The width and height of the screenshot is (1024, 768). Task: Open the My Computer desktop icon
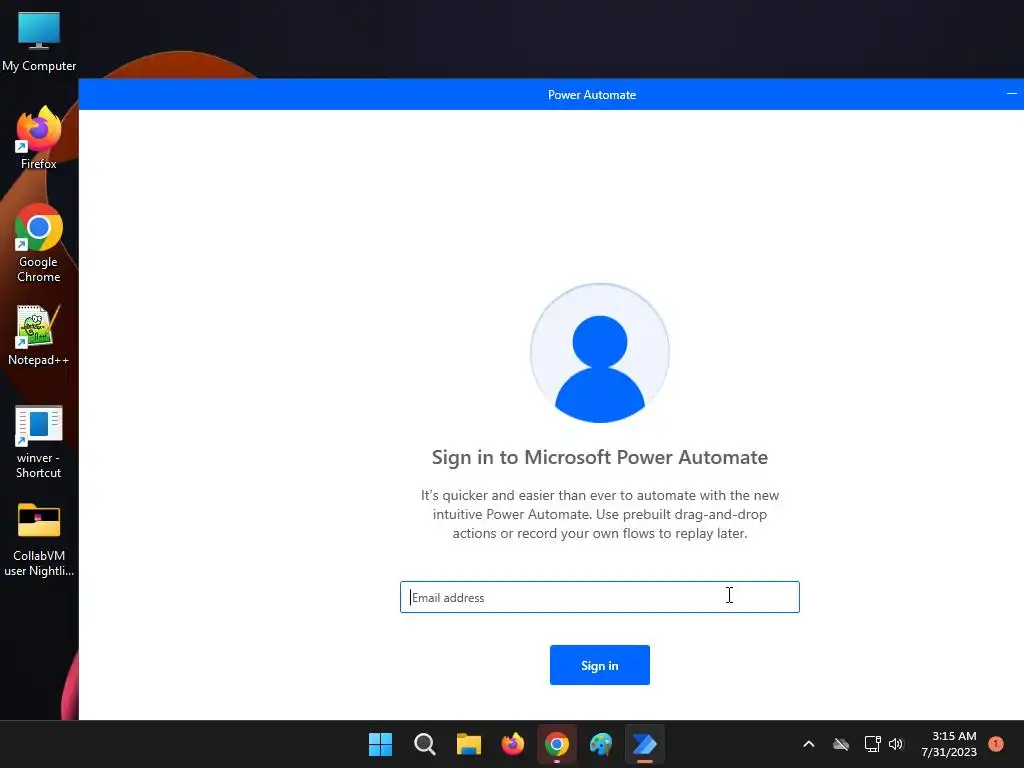point(39,42)
